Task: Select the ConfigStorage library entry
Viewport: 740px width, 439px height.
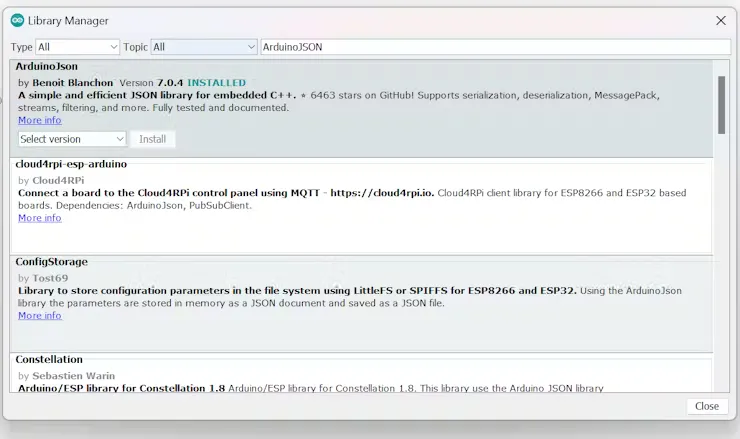Action: click(x=361, y=304)
